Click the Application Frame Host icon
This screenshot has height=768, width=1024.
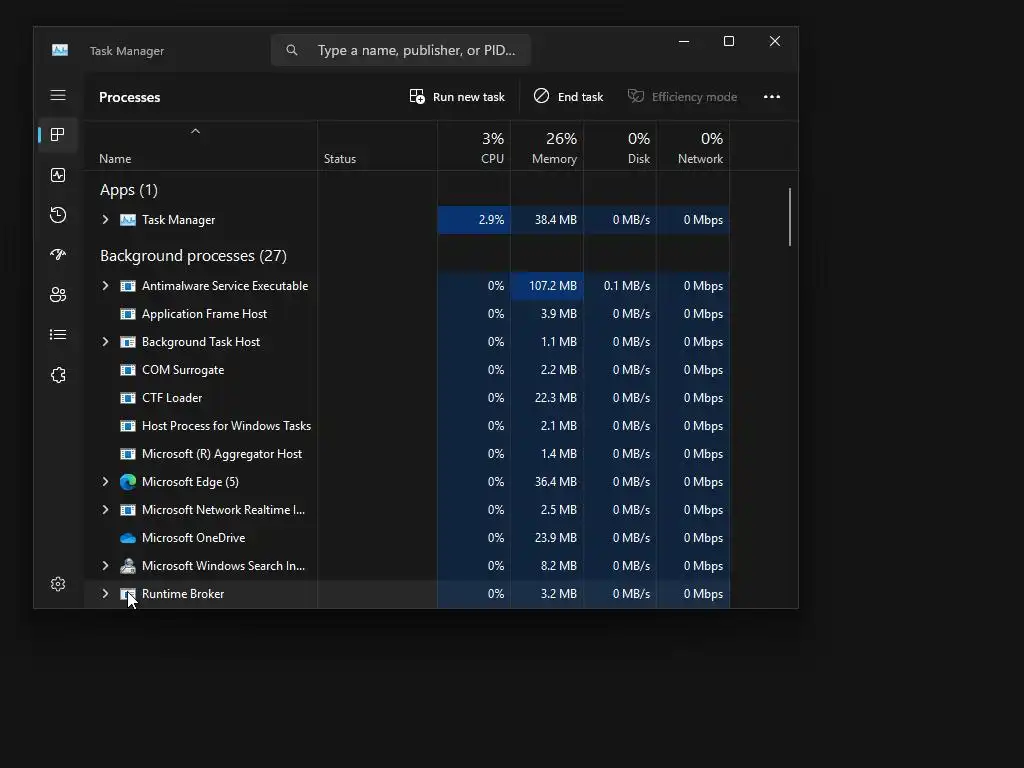(x=128, y=314)
